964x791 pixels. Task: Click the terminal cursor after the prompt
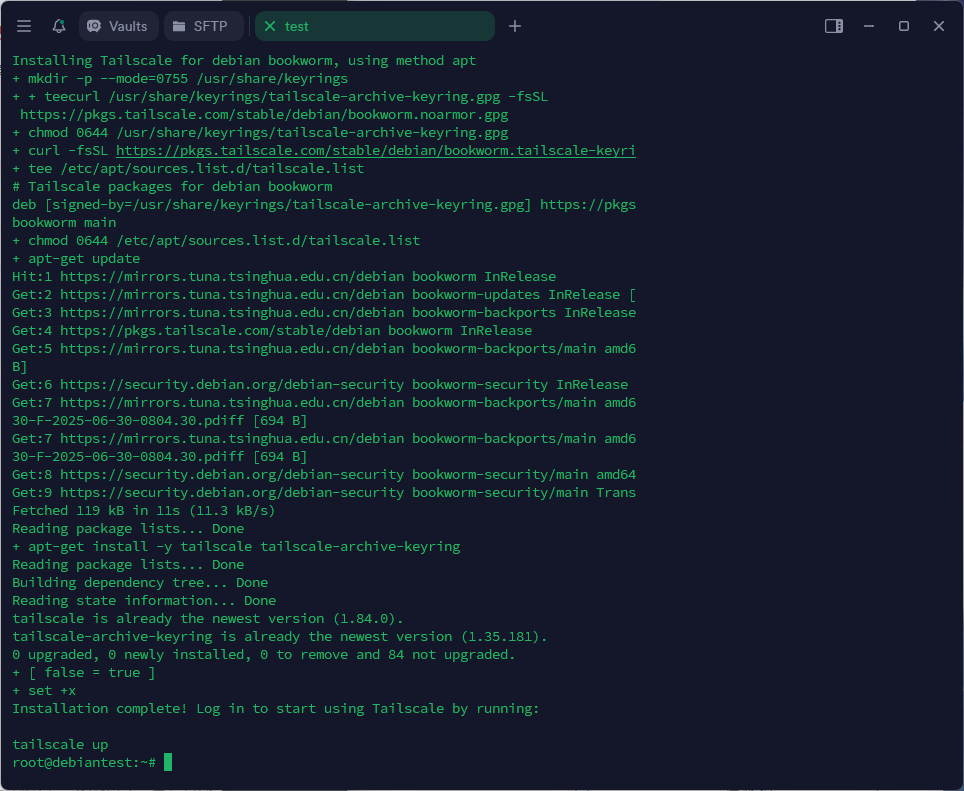168,763
